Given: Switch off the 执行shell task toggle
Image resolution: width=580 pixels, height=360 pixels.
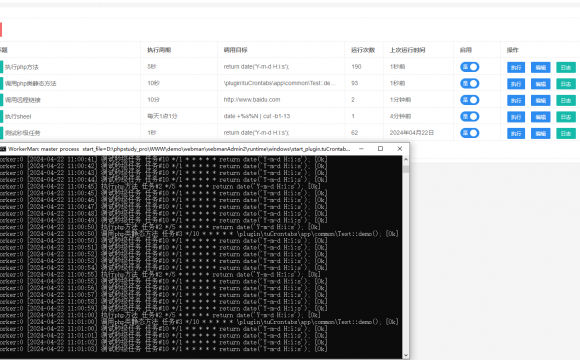Looking at the screenshot, I should [469, 117].
